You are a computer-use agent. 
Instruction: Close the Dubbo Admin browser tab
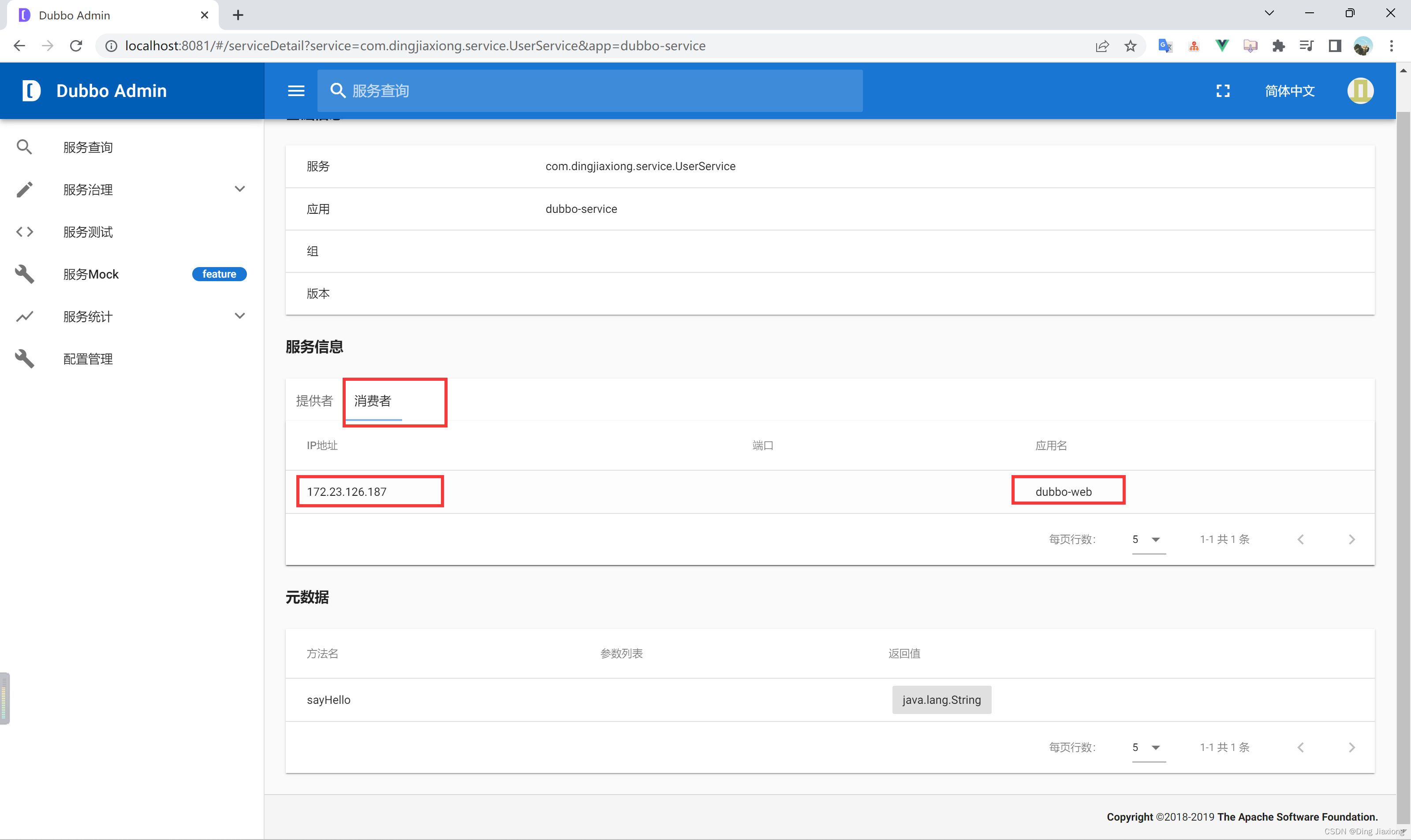coord(205,15)
